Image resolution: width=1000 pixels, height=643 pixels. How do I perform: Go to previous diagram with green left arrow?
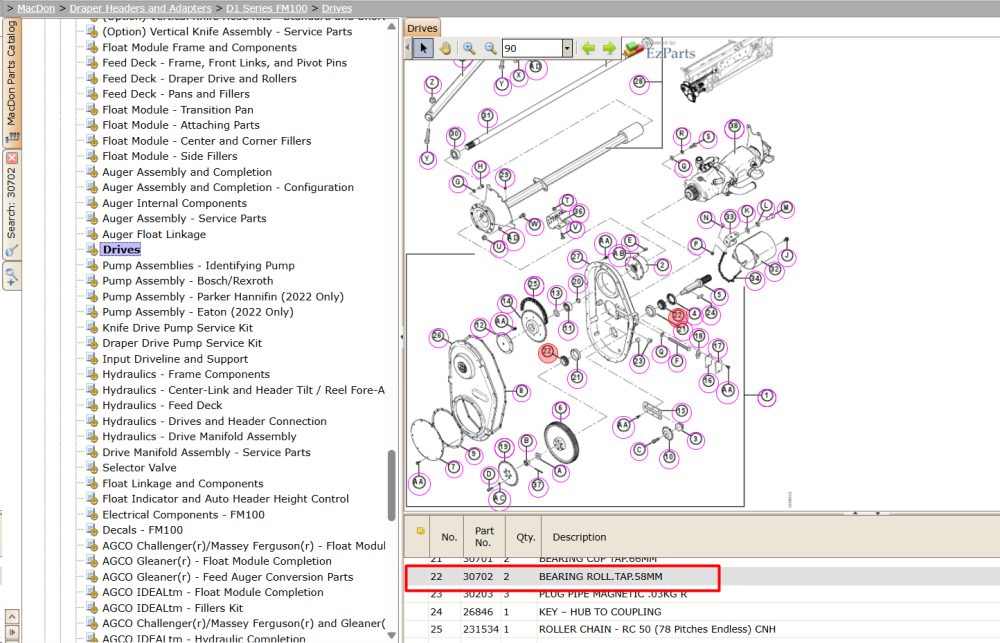(588, 48)
